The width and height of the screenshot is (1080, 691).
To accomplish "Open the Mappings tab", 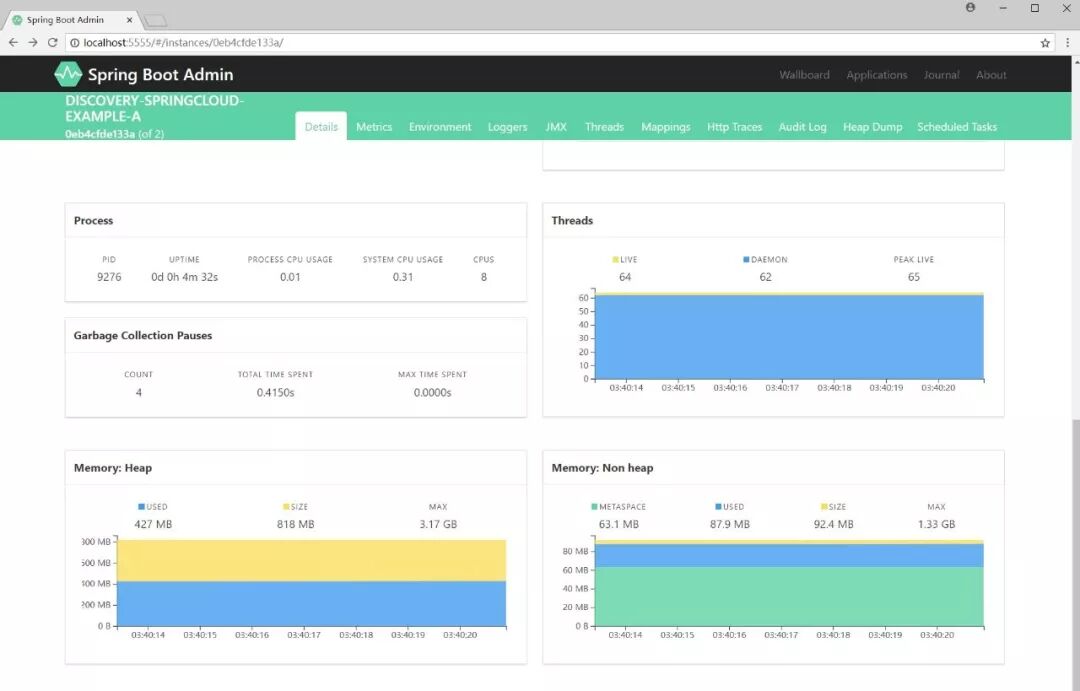I will click(x=665, y=127).
